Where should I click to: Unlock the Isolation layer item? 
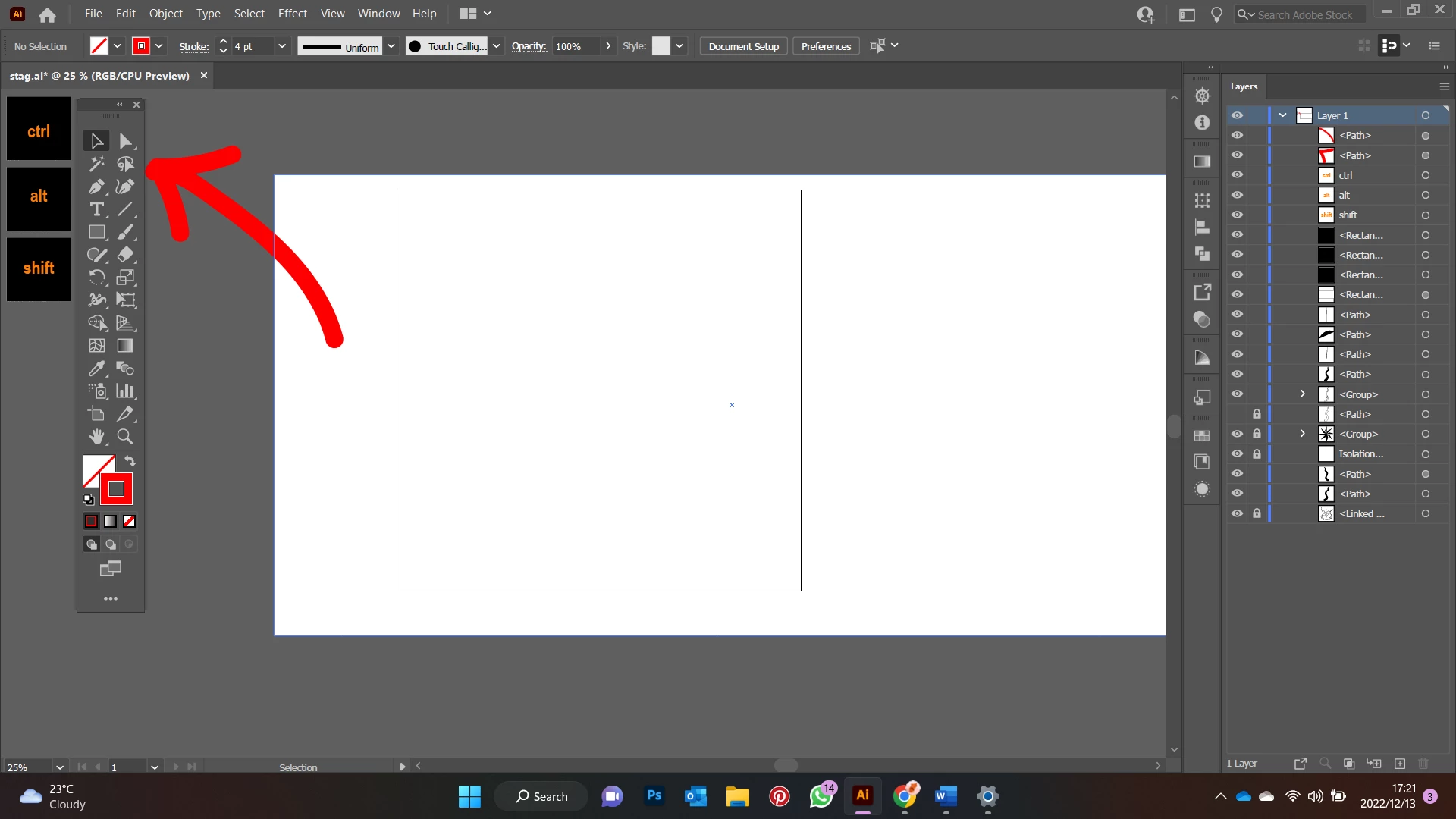1257,453
